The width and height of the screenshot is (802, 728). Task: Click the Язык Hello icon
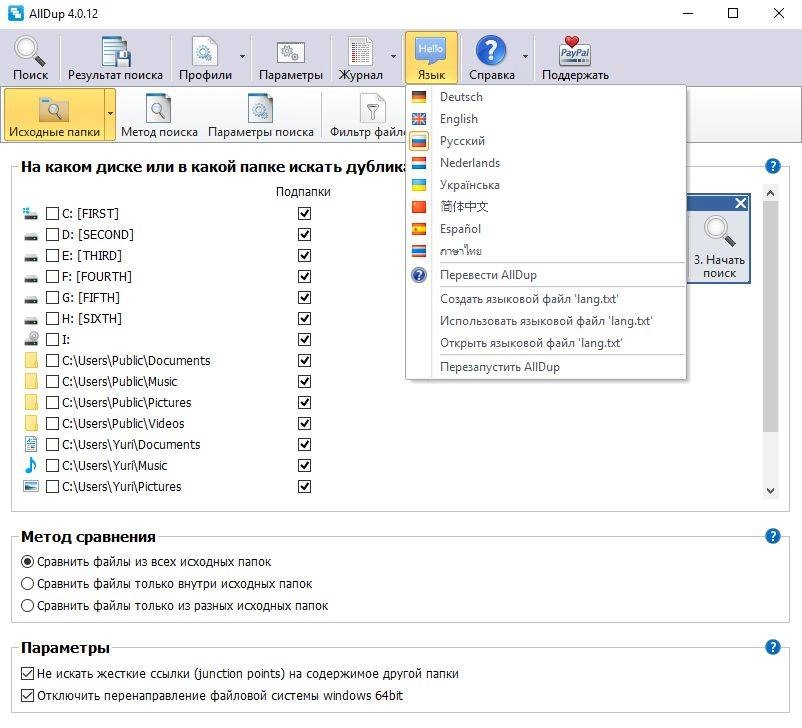[431, 50]
